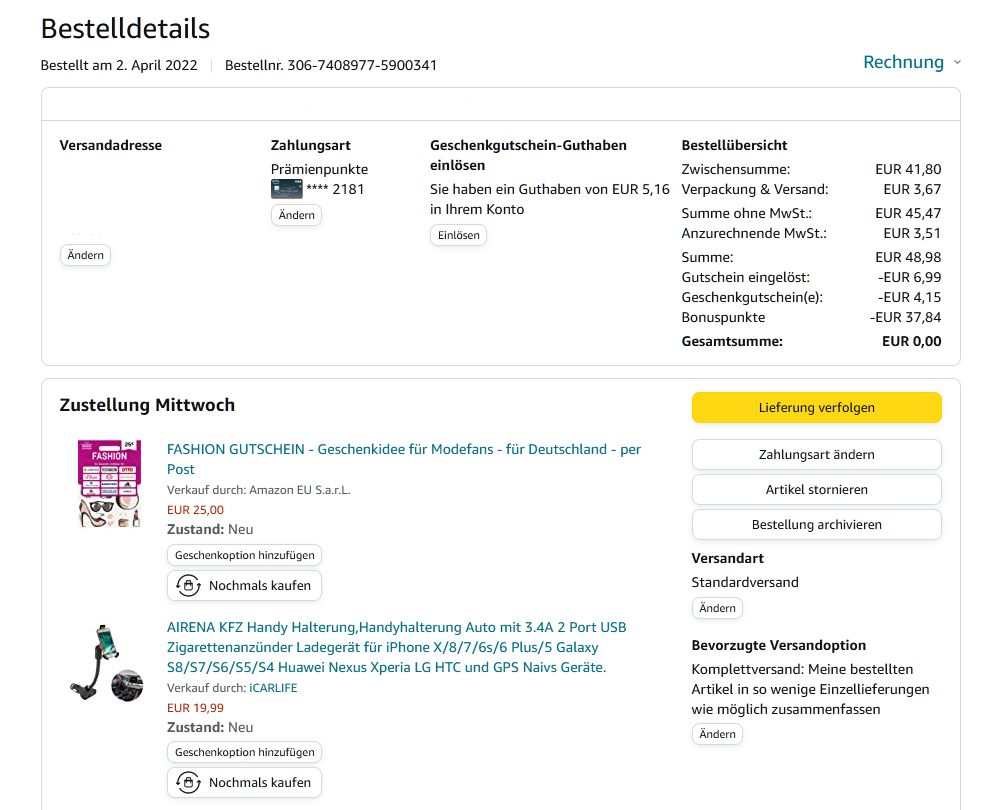
Task: Click Lieferung verfolgen button
Action: [816, 408]
